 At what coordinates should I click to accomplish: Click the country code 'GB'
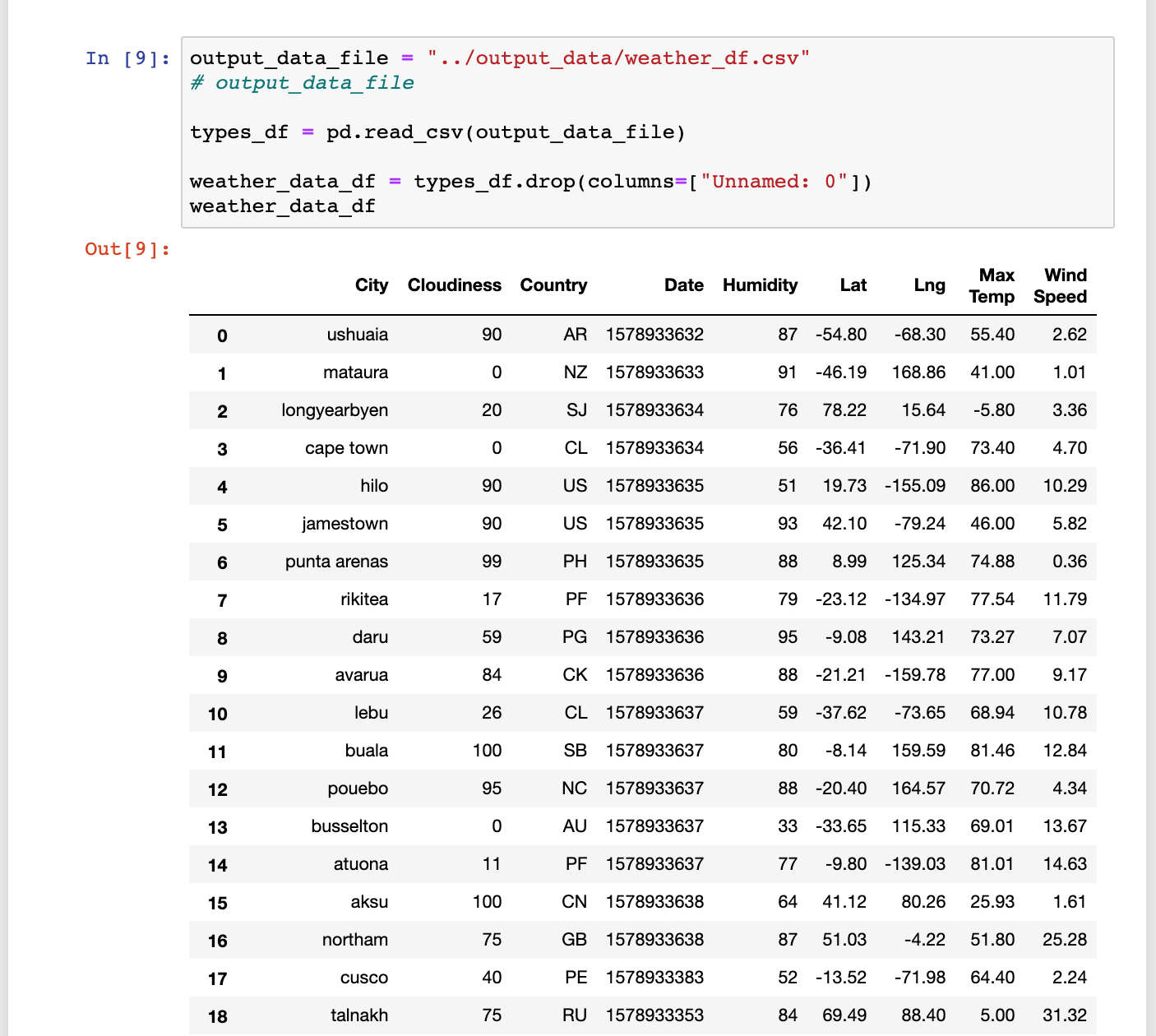[x=575, y=940]
